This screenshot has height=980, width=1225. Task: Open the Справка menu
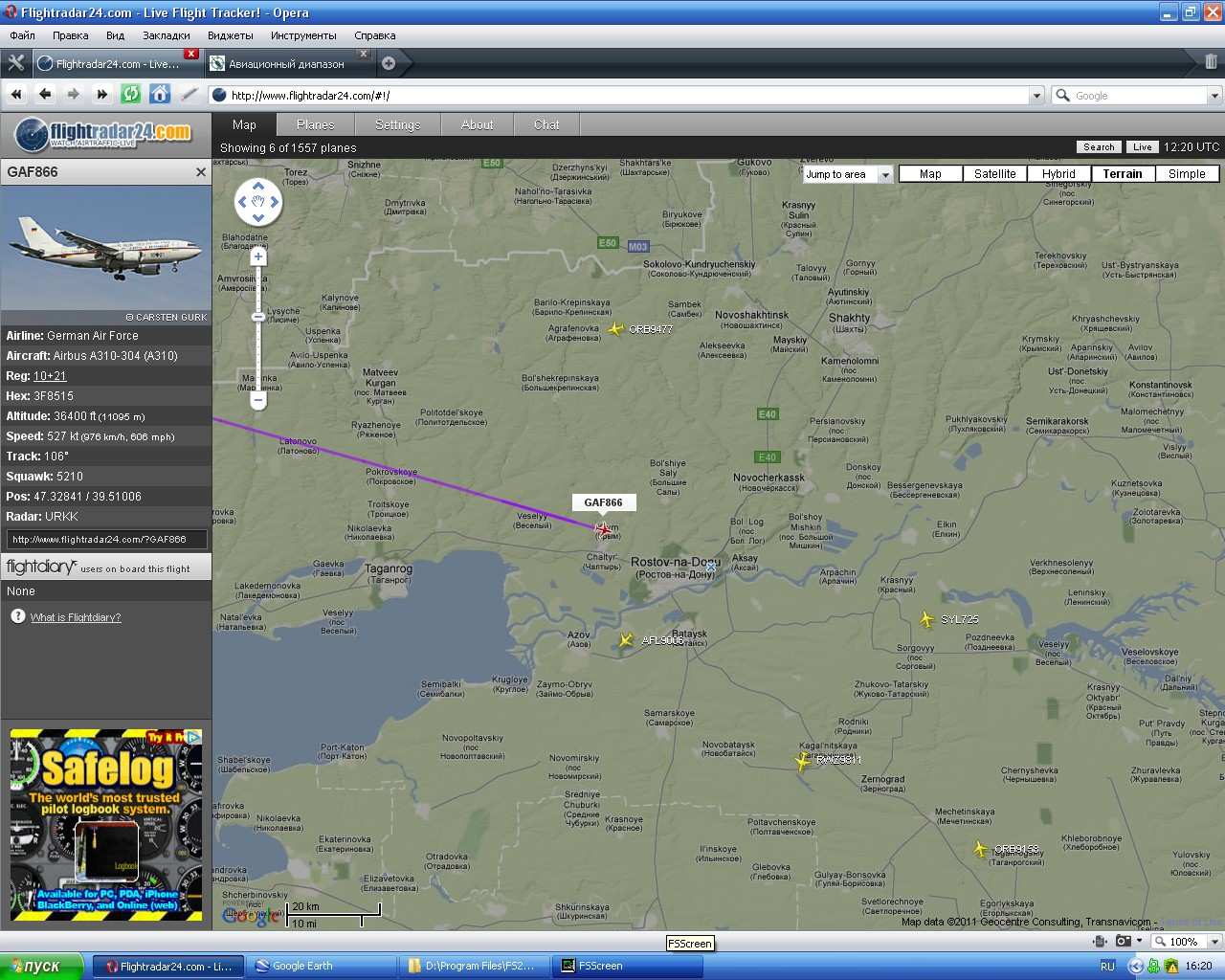click(x=375, y=35)
